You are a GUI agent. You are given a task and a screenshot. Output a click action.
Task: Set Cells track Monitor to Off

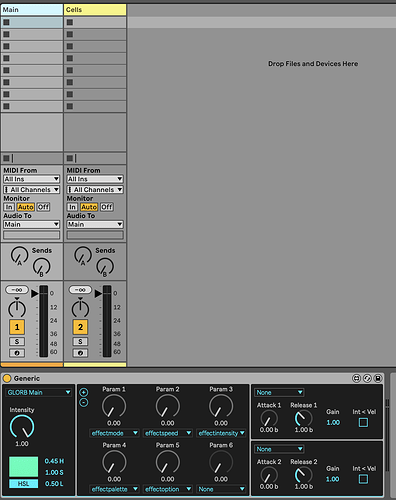107,207
